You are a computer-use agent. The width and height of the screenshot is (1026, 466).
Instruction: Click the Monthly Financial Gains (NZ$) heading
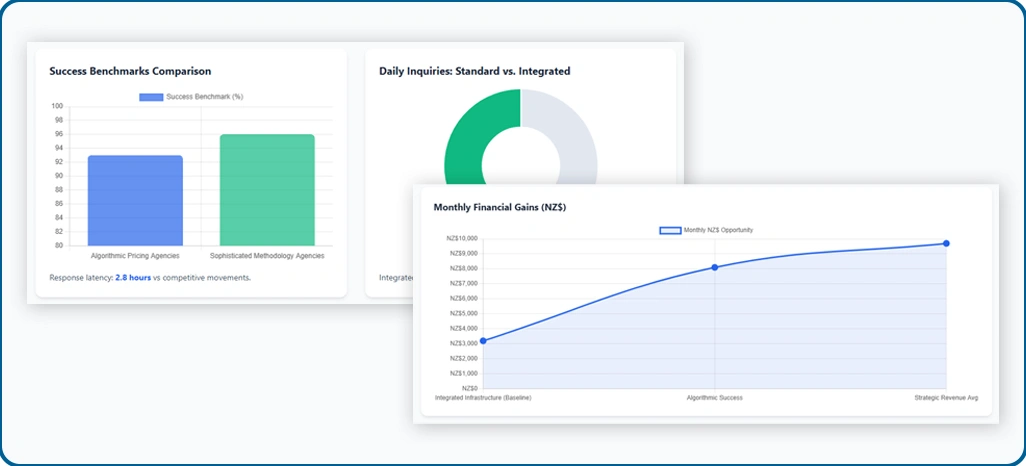tap(500, 207)
